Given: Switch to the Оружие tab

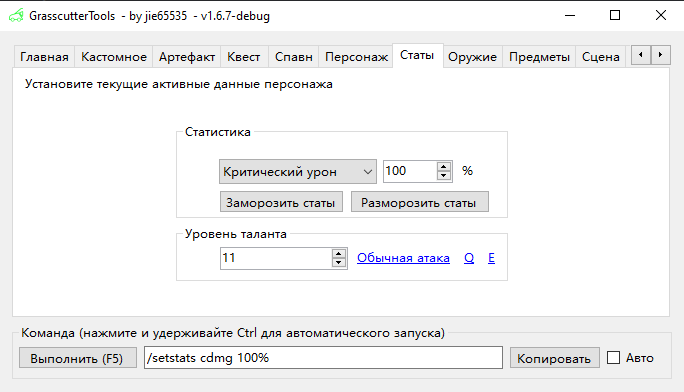Looking at the screenshot, I should pyautogui.click(x=472, y=57).
